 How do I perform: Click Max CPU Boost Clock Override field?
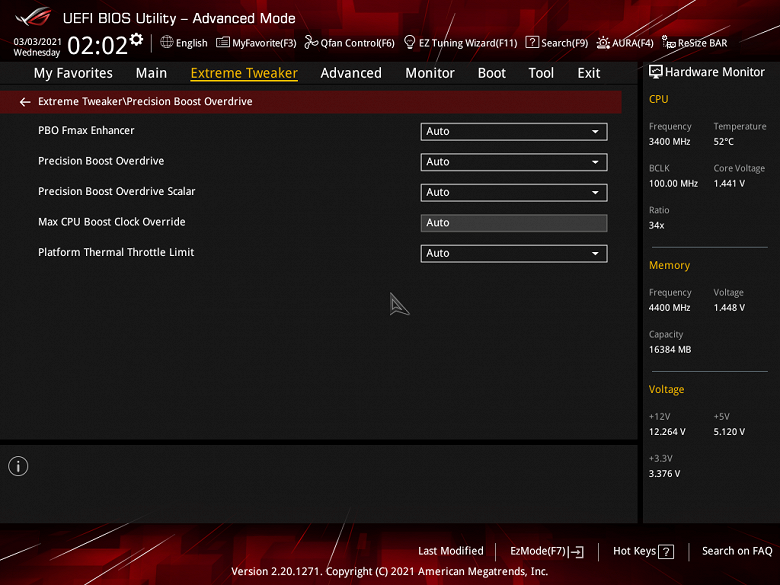click(514, 223)
